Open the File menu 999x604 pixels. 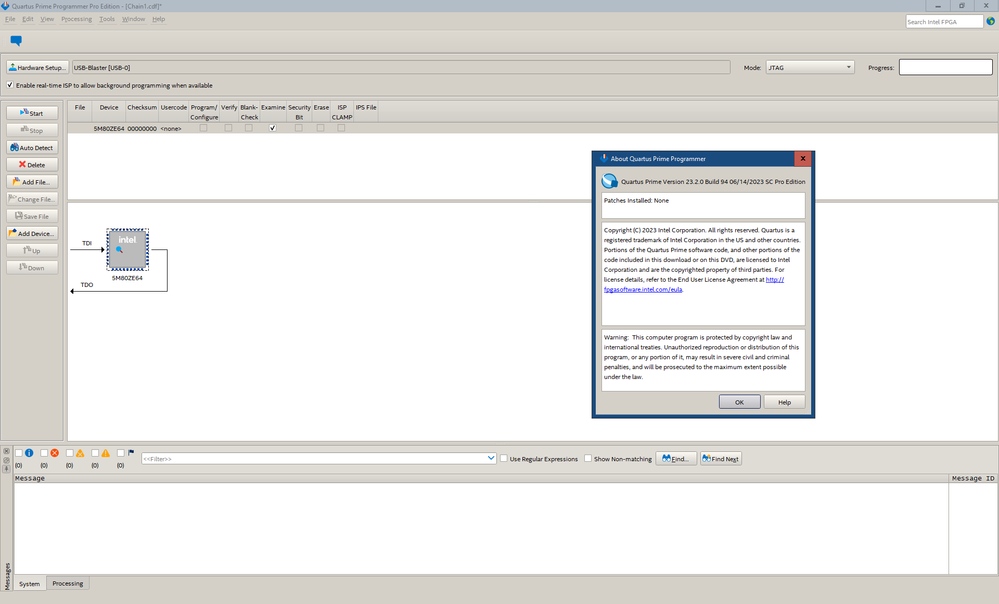10,19
